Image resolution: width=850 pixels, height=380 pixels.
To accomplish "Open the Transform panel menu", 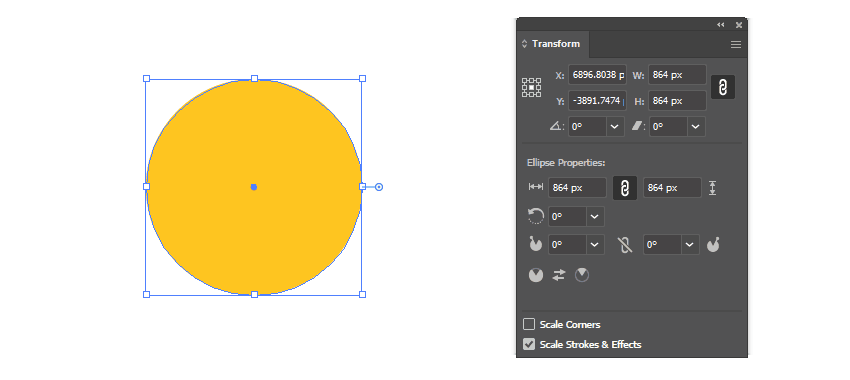I will (x=736, y=44).
